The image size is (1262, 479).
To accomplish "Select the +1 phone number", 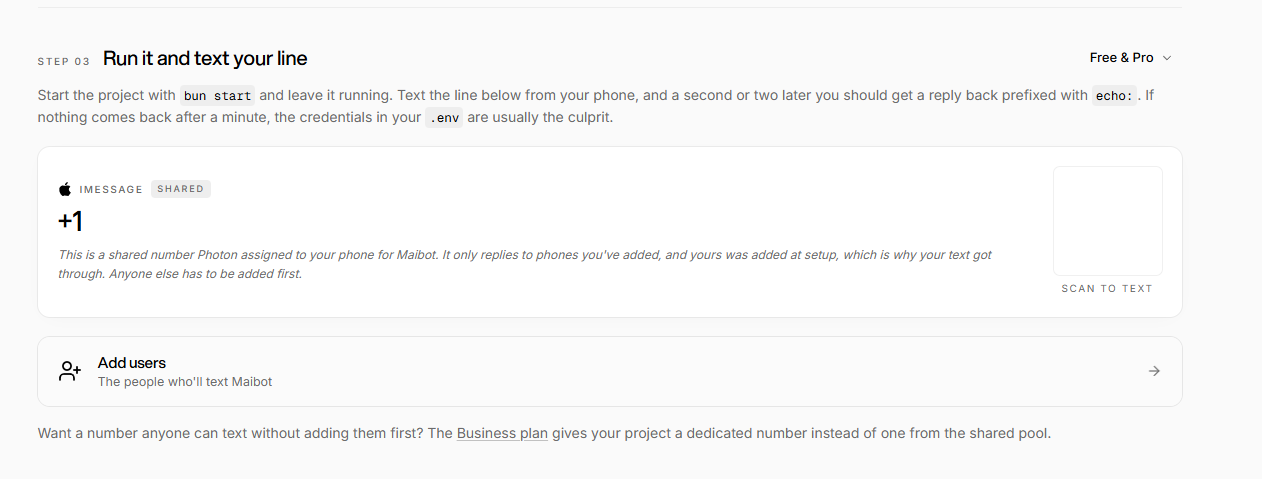I will (70, 221).
